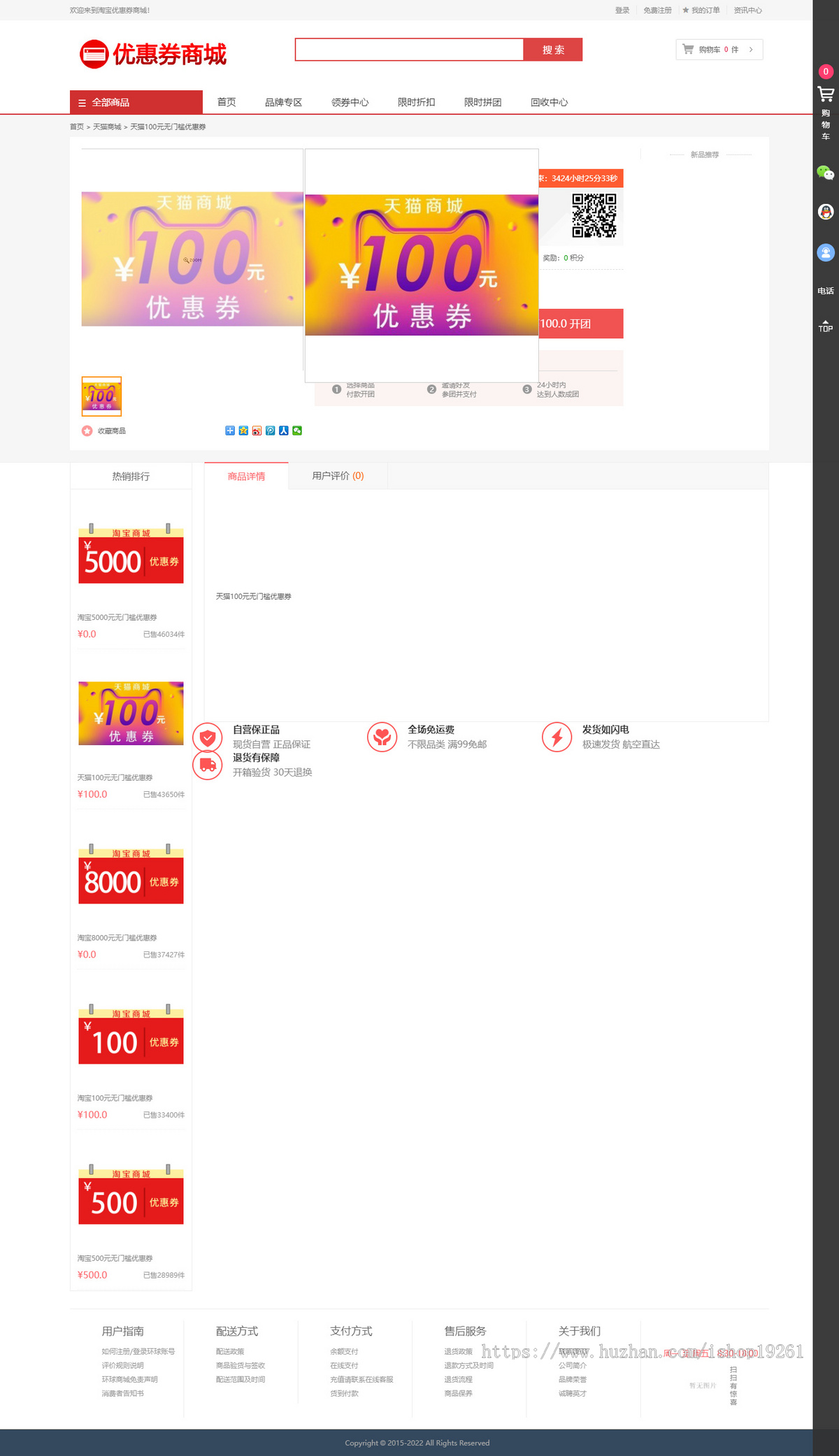Image resolution: width=839 pixels, height=1456 pixels.
Task: Click the red cart count badge in sidebar
Action: 826,71
